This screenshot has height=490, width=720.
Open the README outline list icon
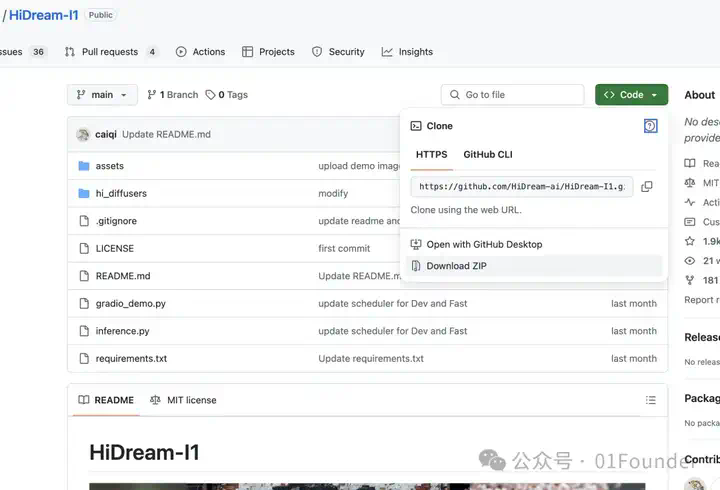[651, 400]
